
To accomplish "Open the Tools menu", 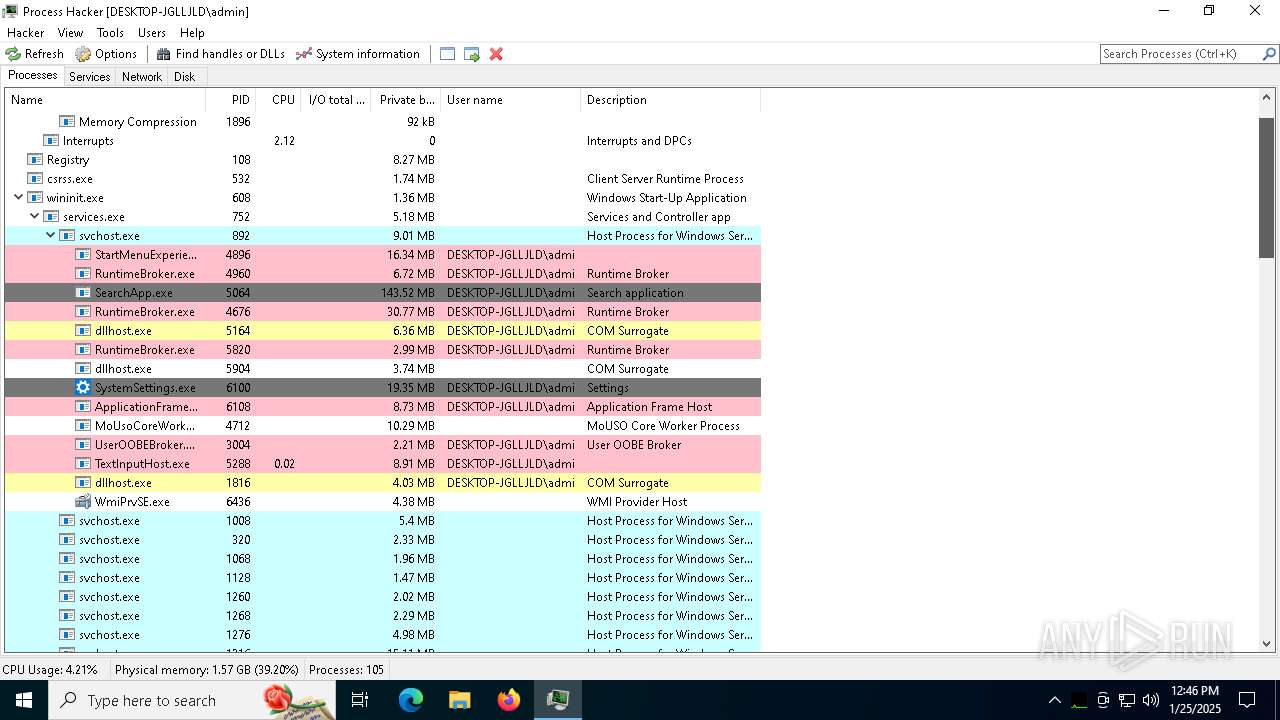I will [x=110, y=33].
